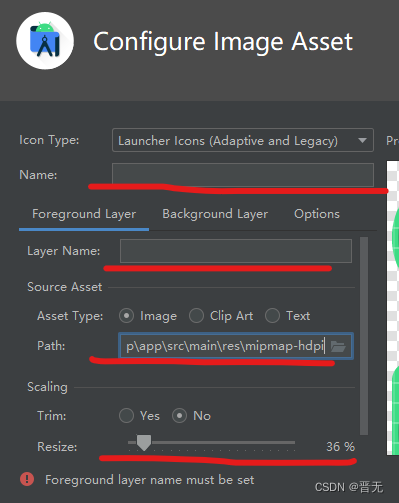The image size is (399, 503).
Task: Open the Options tab
Action: coord(317,214)
